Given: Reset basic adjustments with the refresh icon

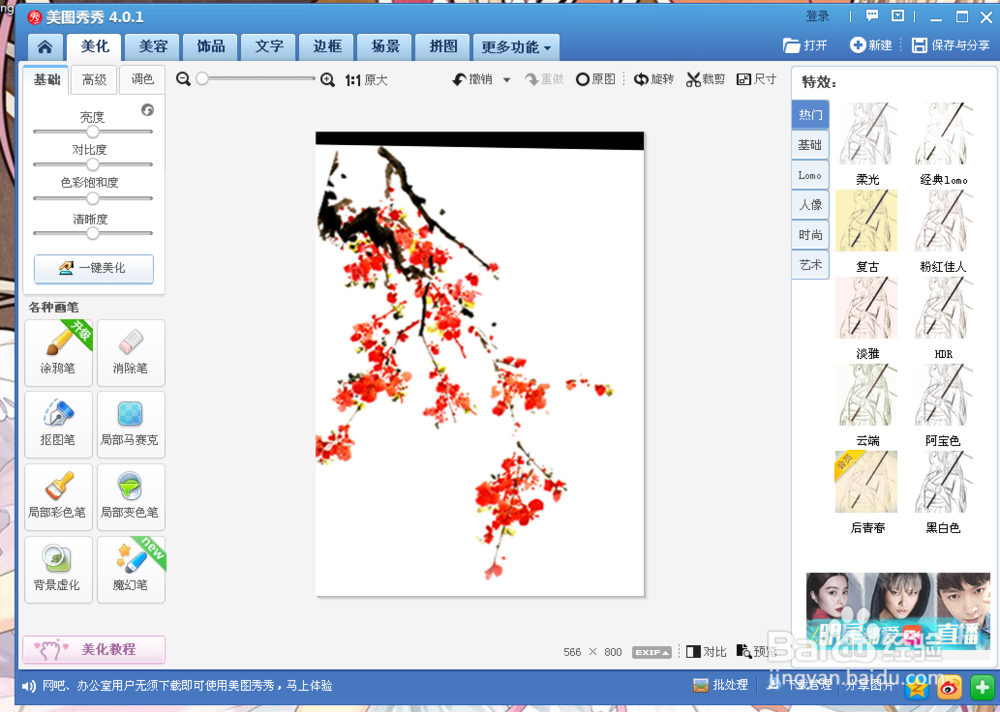Looking at the screenshot, I should (x=147, y=110).
